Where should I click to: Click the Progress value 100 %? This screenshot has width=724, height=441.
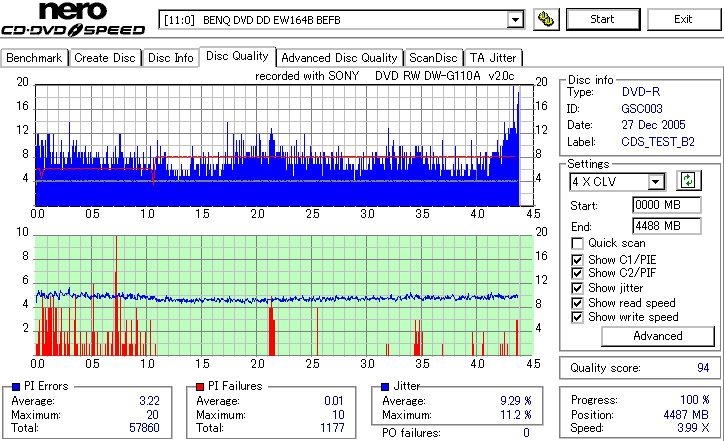point(694,400)
